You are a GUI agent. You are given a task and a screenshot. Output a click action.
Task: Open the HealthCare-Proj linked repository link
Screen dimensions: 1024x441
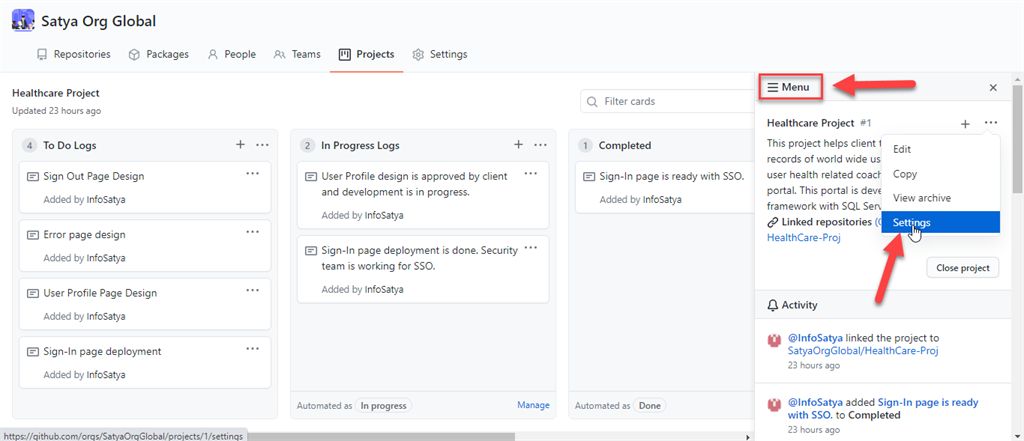click(803, 238)
